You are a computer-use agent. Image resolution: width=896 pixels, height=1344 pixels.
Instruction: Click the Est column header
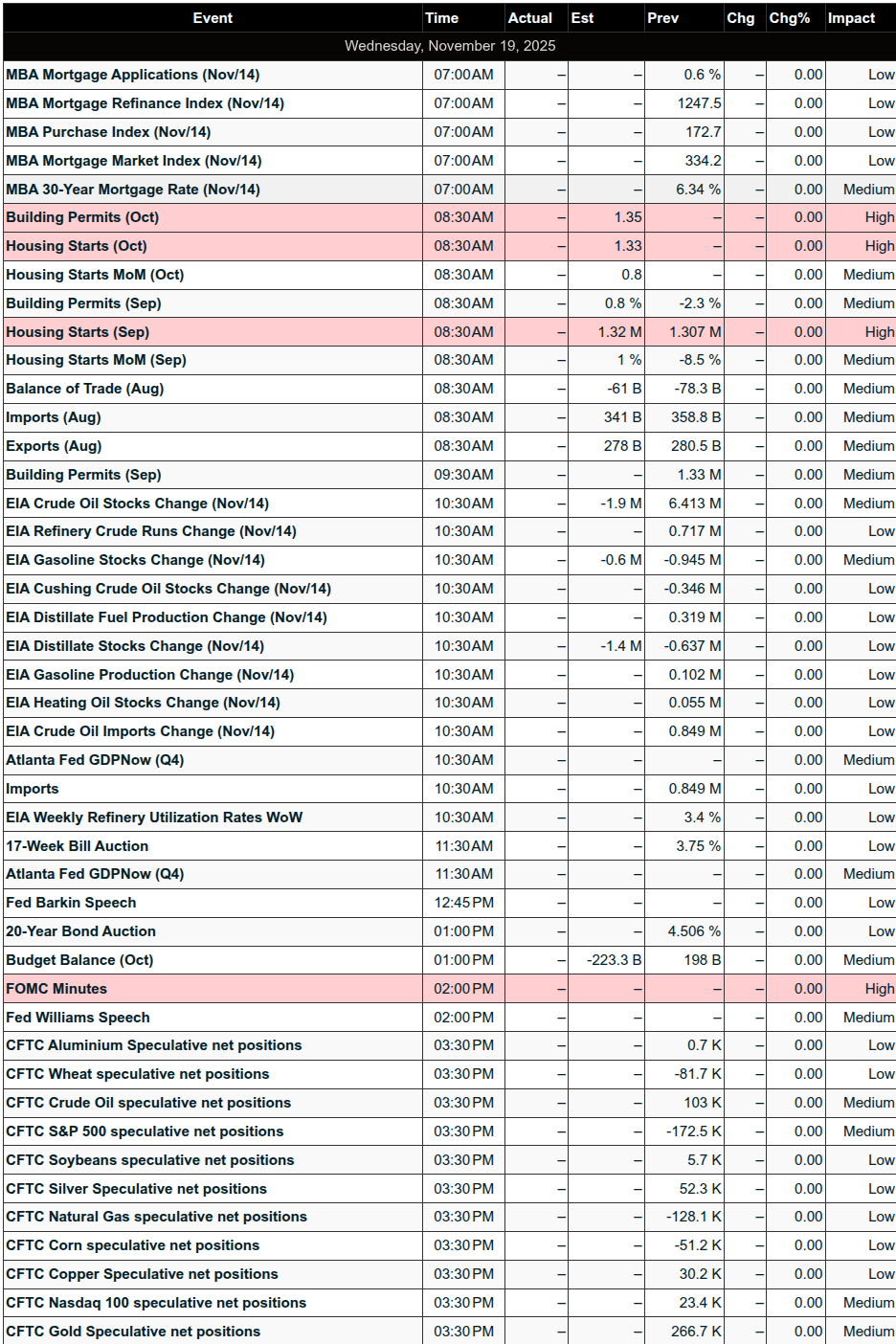[x=582, y=18]
